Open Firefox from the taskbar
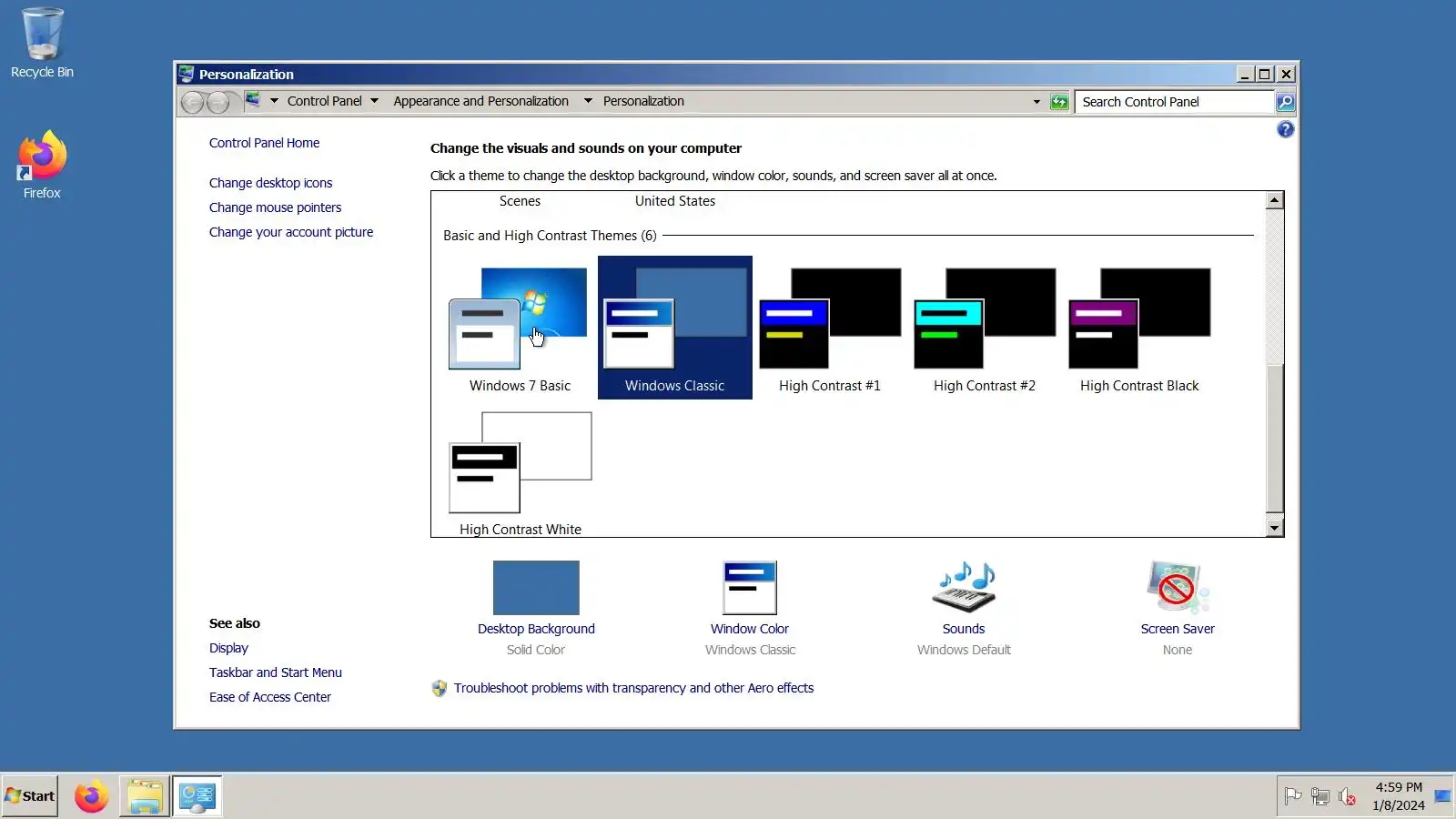The image size is (1456, 819). [x=91, y=796]
